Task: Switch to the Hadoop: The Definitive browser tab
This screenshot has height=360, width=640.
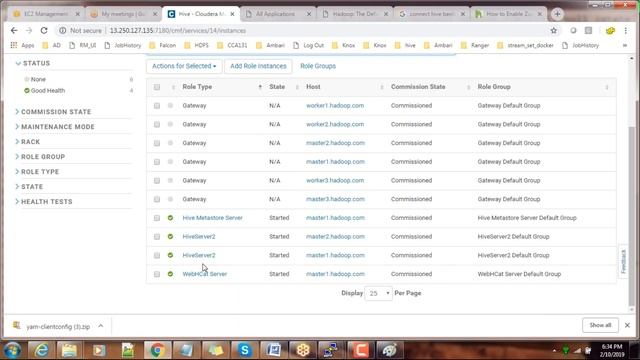Action: click(354, 14)
